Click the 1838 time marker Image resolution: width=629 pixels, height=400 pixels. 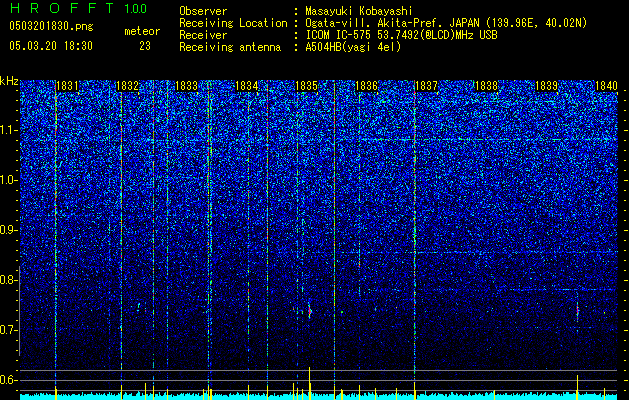click(486, 86)
